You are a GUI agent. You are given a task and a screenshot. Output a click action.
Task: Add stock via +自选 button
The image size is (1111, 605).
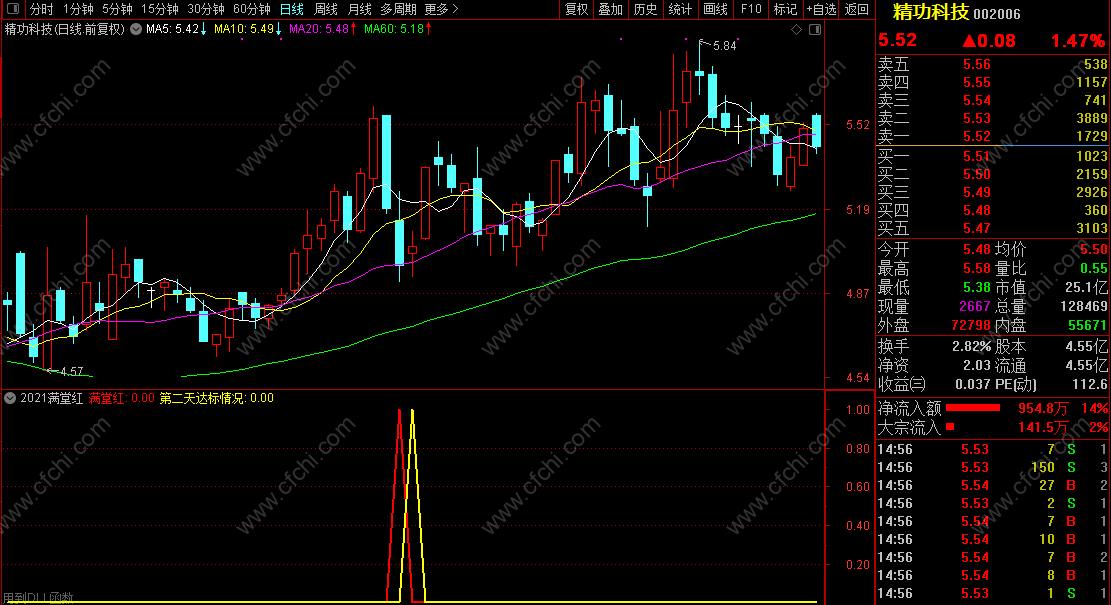pyautogui.click(x=821, y=9)
